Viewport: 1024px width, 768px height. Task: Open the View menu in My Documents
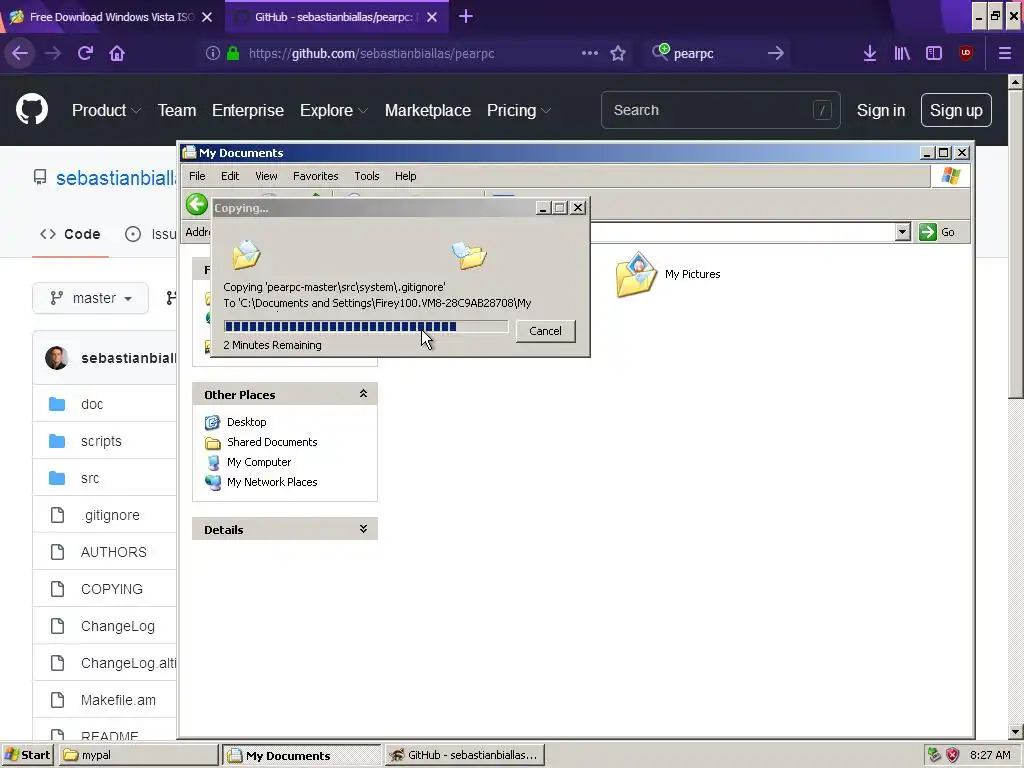[266, 176]
